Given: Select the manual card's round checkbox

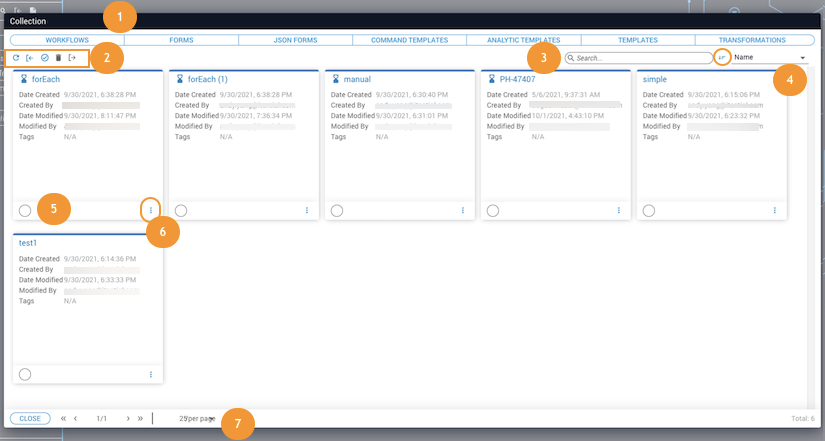Looking at the screenshot, I should coord(337,211).
